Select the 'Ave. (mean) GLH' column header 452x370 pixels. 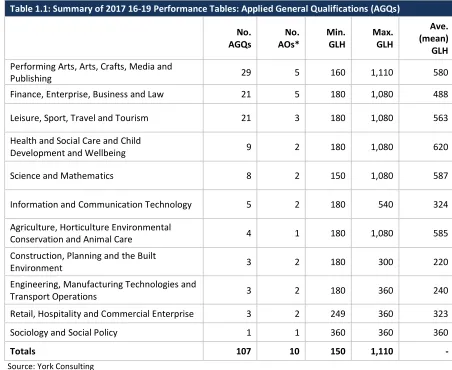(x=434, y=38)
